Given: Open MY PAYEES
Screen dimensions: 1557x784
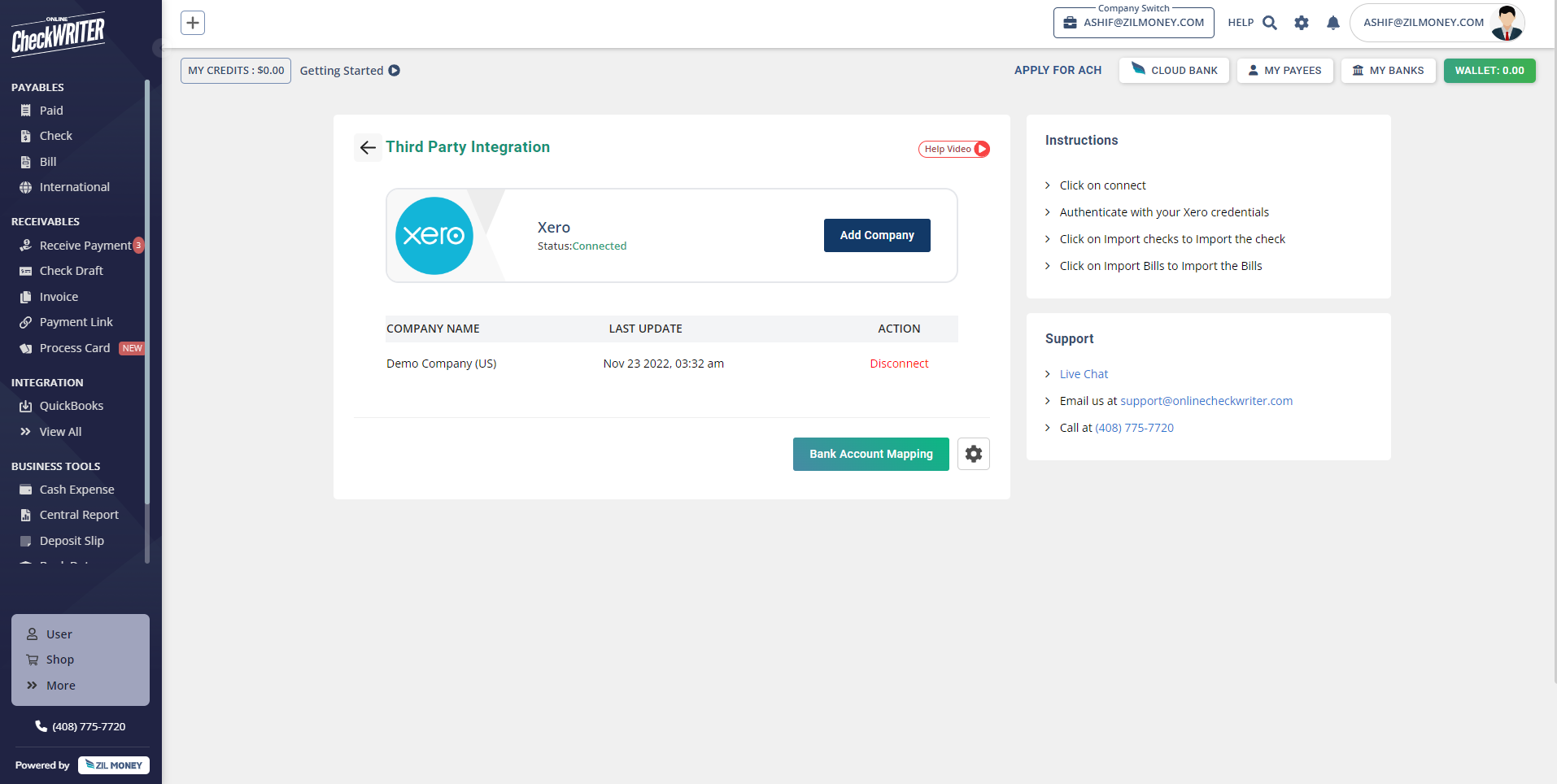Looking at the screenshot, I should point(1284,71).
